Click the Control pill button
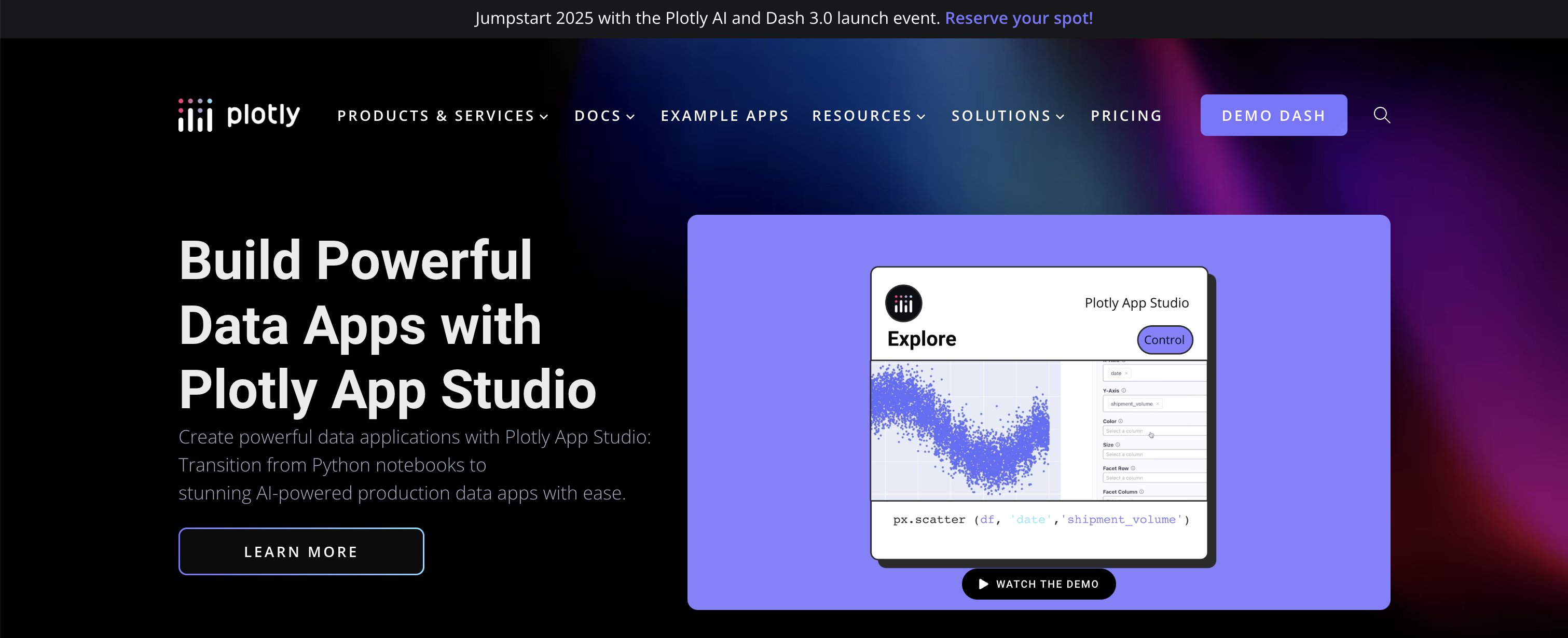1568x638 pixels. pyautogui.click(x=1164, y=340)
